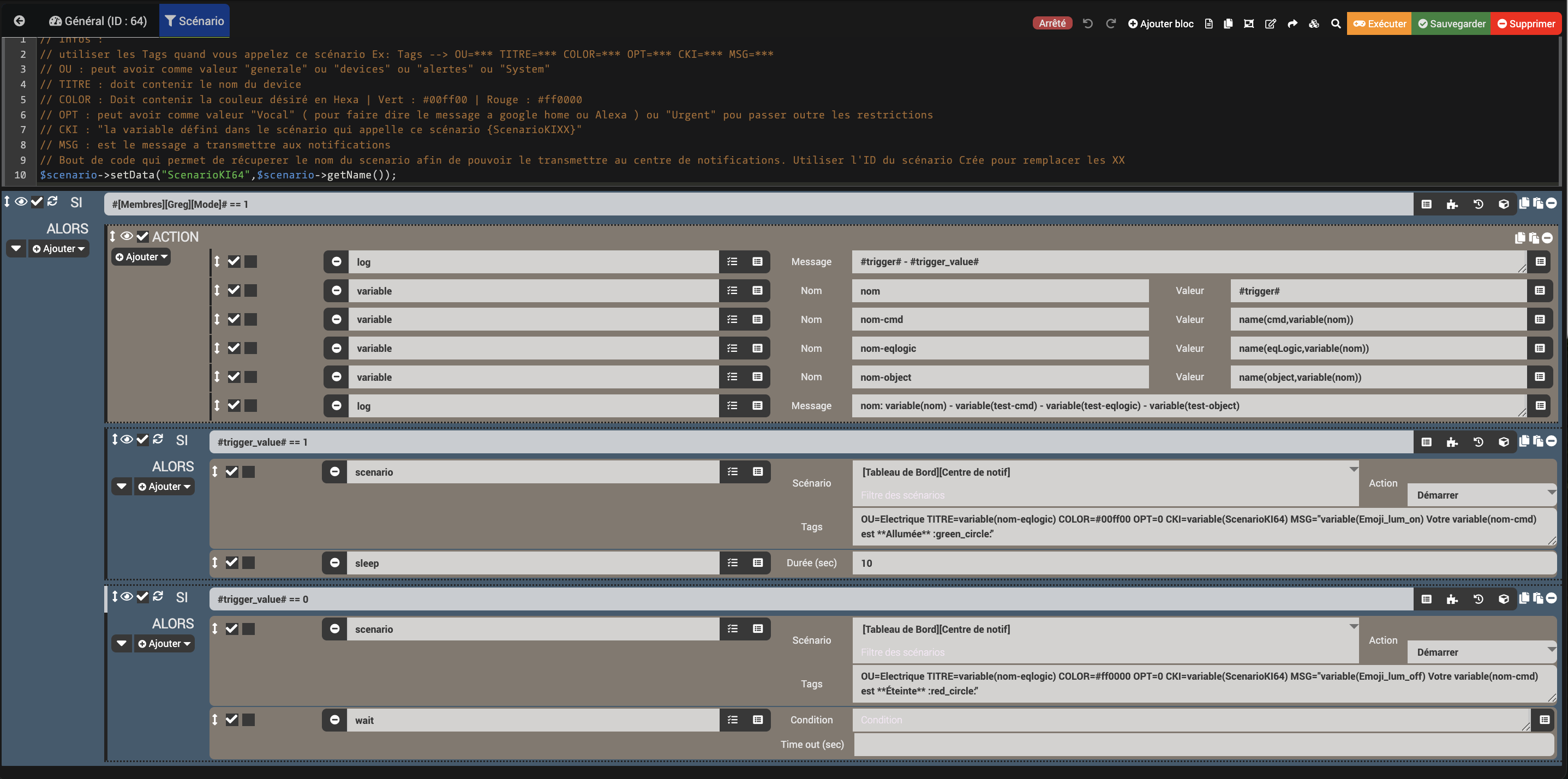Image resolution: width=1568 pixels, height=779 pixels.
Task: Uncheck the first log action checkbox
Action: [x=234, y=262]
